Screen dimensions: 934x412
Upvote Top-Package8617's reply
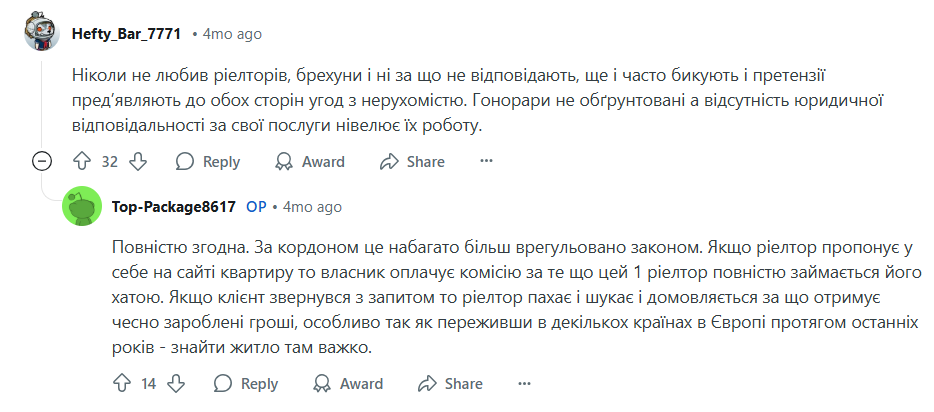[x=122, y=384]
